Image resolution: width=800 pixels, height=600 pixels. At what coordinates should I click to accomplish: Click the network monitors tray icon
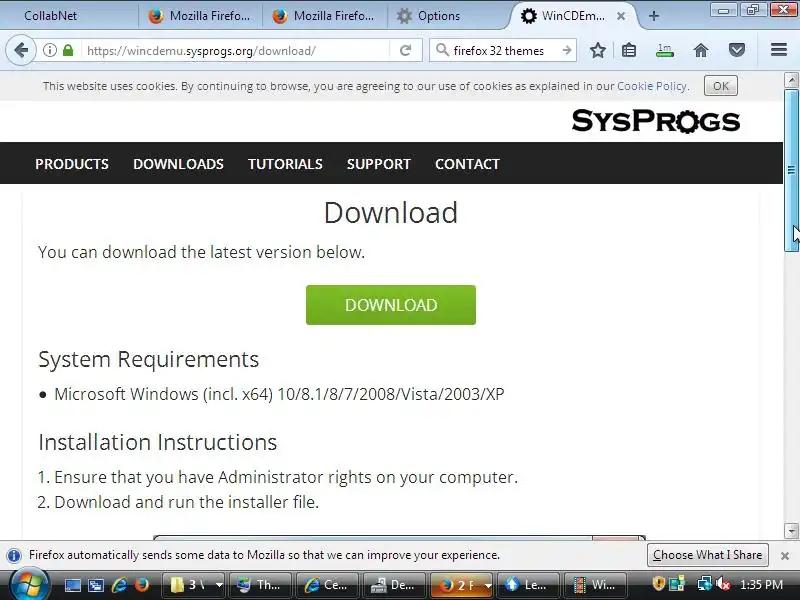705,584
